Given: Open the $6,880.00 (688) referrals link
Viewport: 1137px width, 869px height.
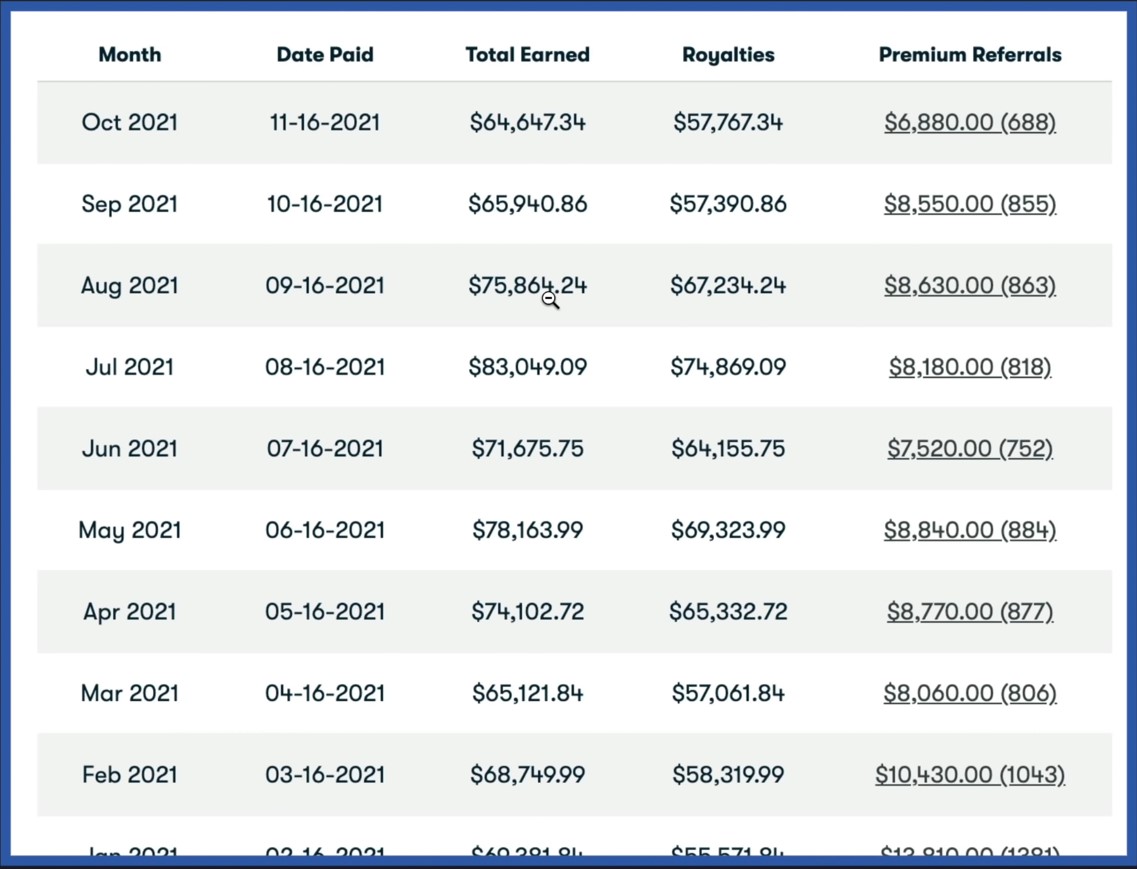Looking at the screenshot, I should (x=970, y=123).
